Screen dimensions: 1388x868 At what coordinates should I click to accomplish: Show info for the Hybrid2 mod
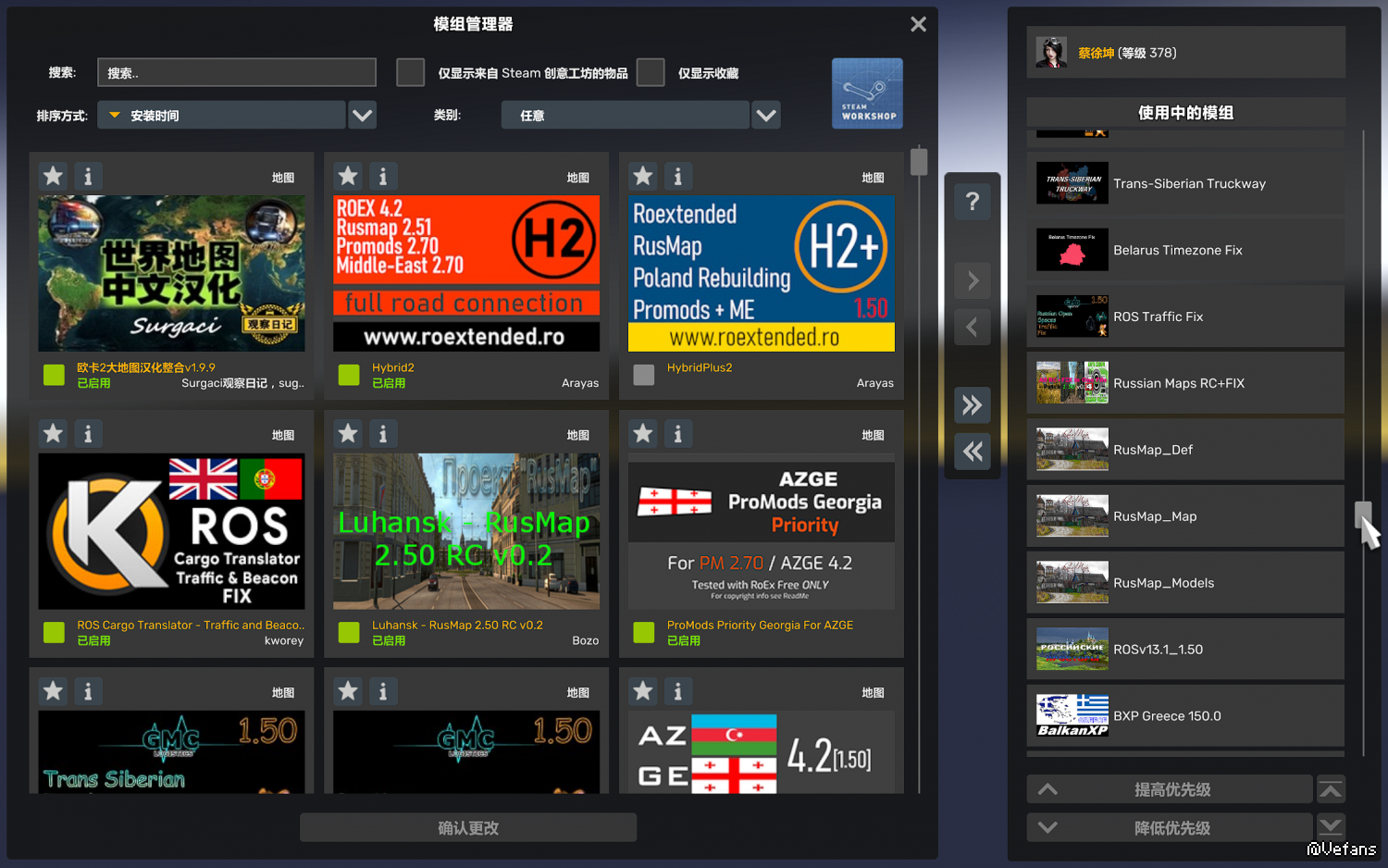click(x=383, y=176)
